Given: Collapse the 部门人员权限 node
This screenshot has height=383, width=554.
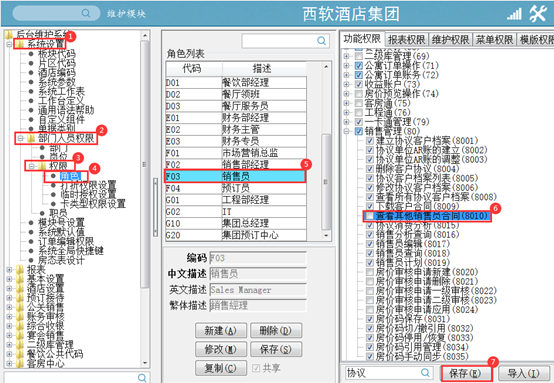Looking at the screenshot, I should 20,138.
